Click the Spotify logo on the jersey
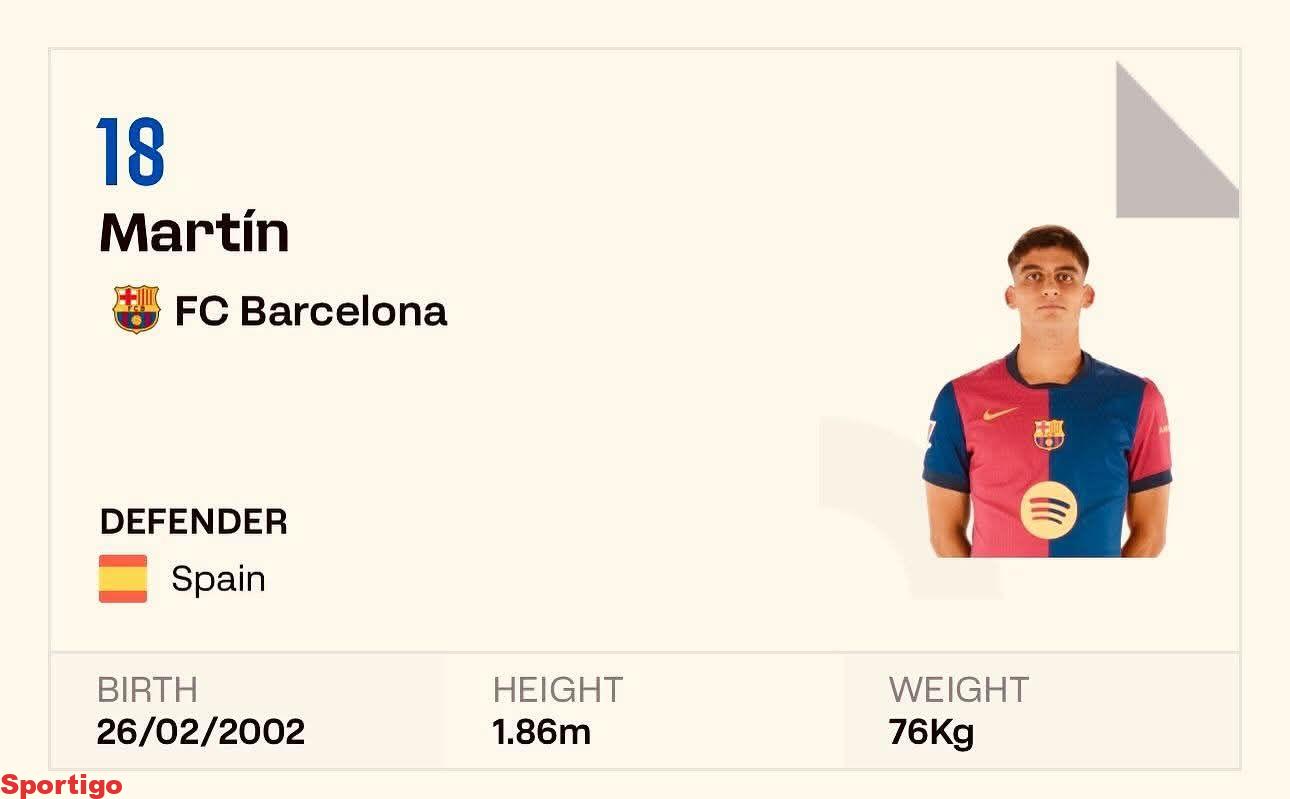 click(1048, 508)
